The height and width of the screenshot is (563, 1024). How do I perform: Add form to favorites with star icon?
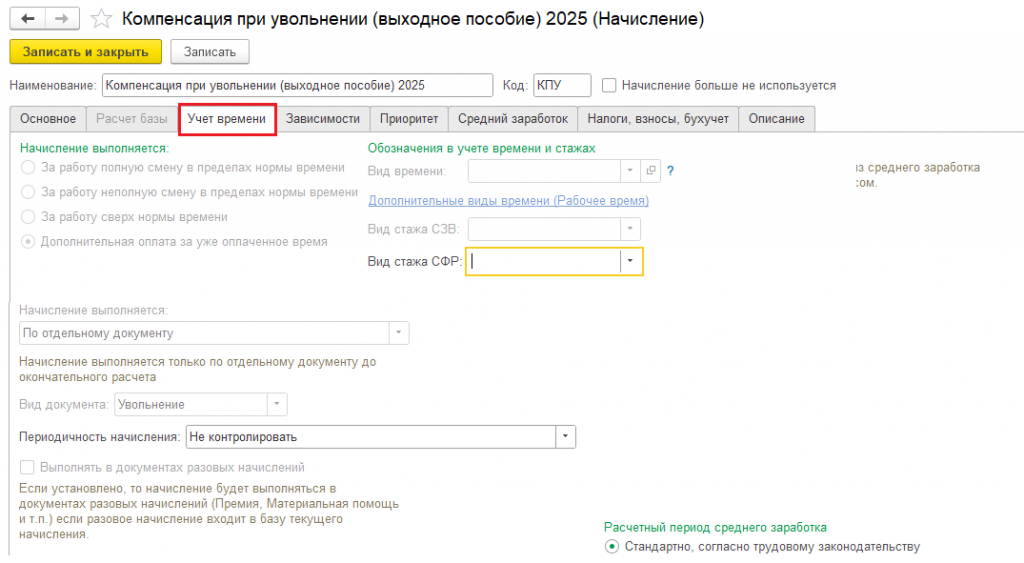click(101, 19)
